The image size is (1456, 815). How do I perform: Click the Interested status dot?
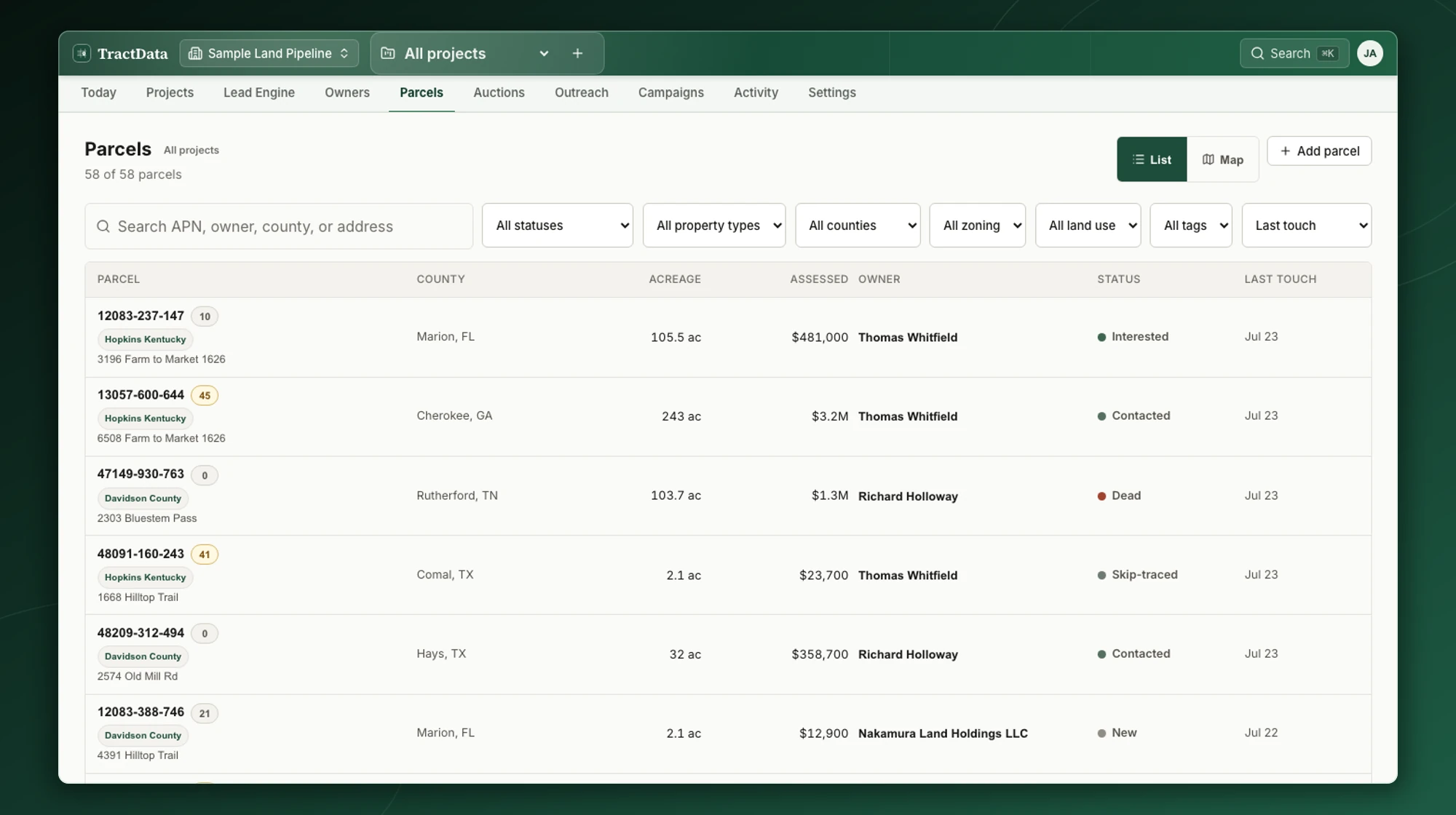1101,337
